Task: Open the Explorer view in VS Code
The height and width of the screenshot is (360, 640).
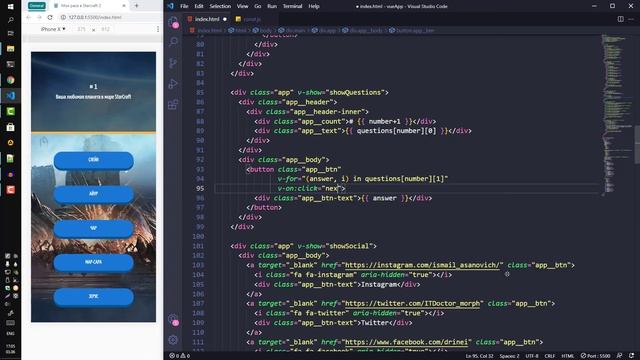Action: point(173,22)
